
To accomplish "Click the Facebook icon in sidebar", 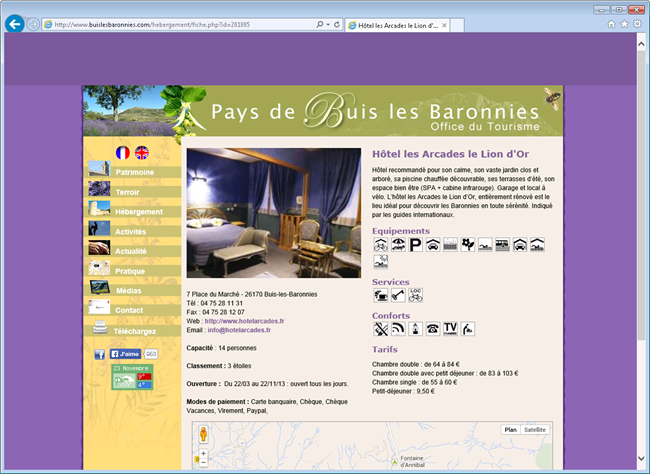I will pyautogui.click(x=99, y=354).
